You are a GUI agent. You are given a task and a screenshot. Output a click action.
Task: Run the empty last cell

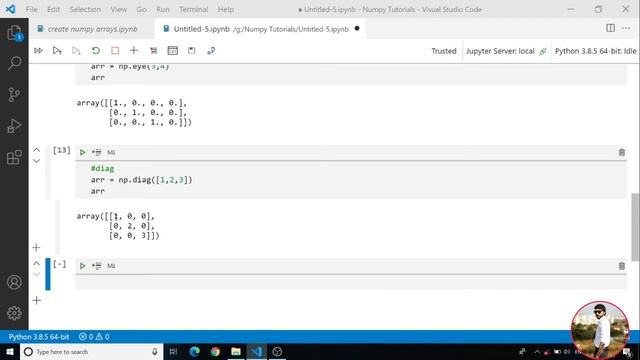[x=82, y=266]
